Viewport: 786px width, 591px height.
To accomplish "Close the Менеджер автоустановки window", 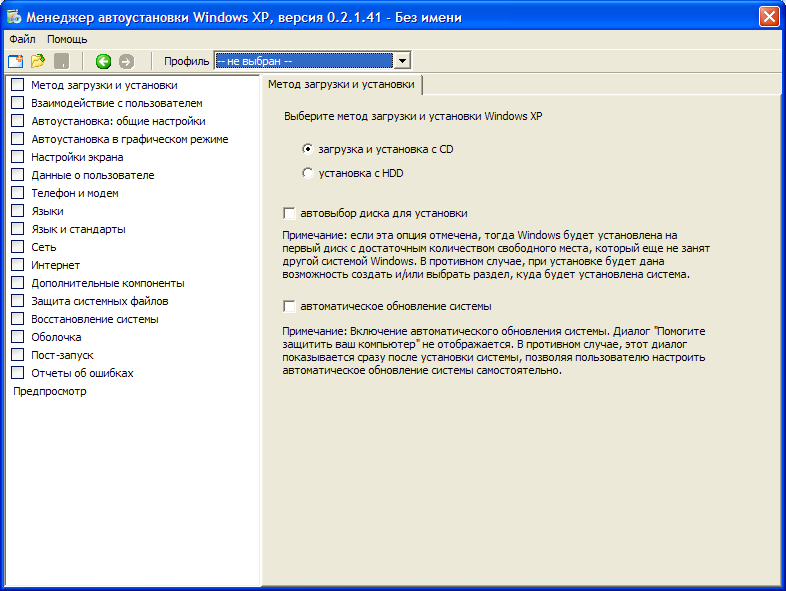I will point(769,17).
